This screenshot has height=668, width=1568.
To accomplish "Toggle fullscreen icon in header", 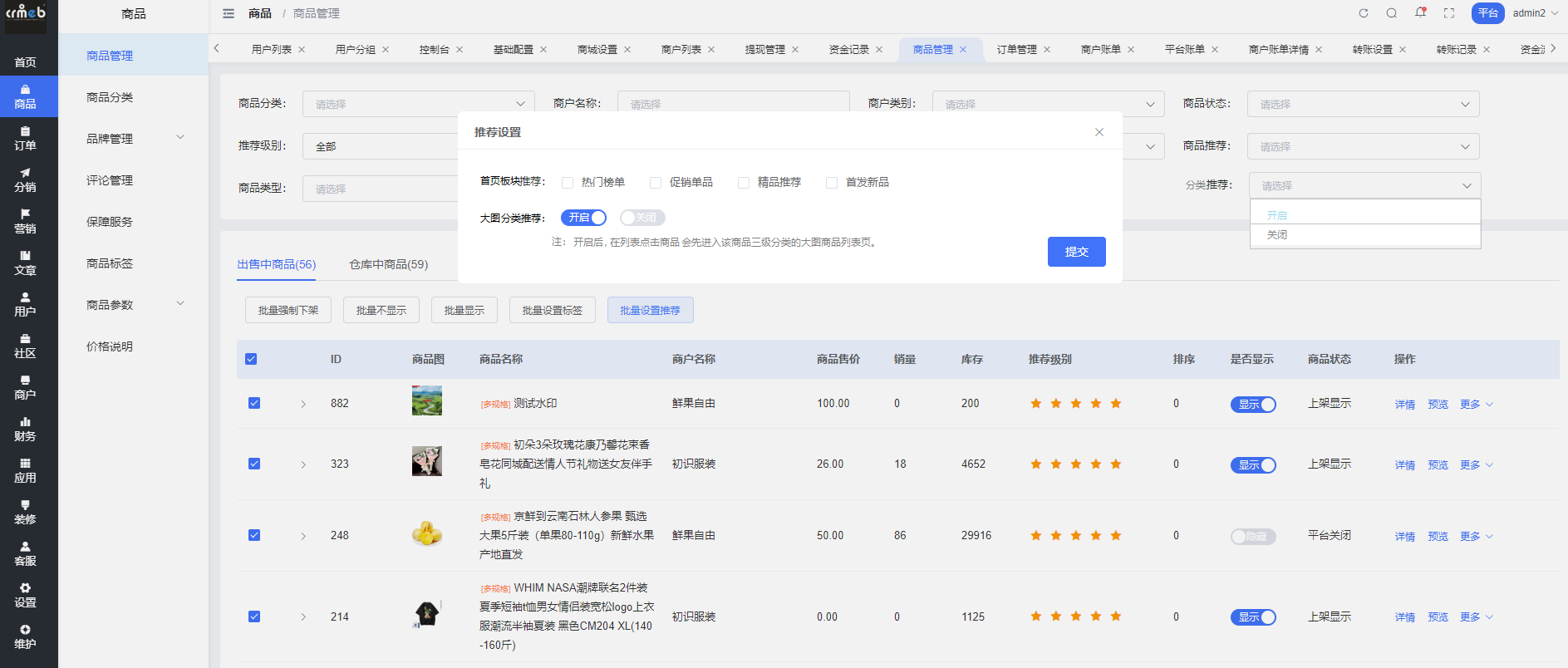I will click(x=1449, y=13).
